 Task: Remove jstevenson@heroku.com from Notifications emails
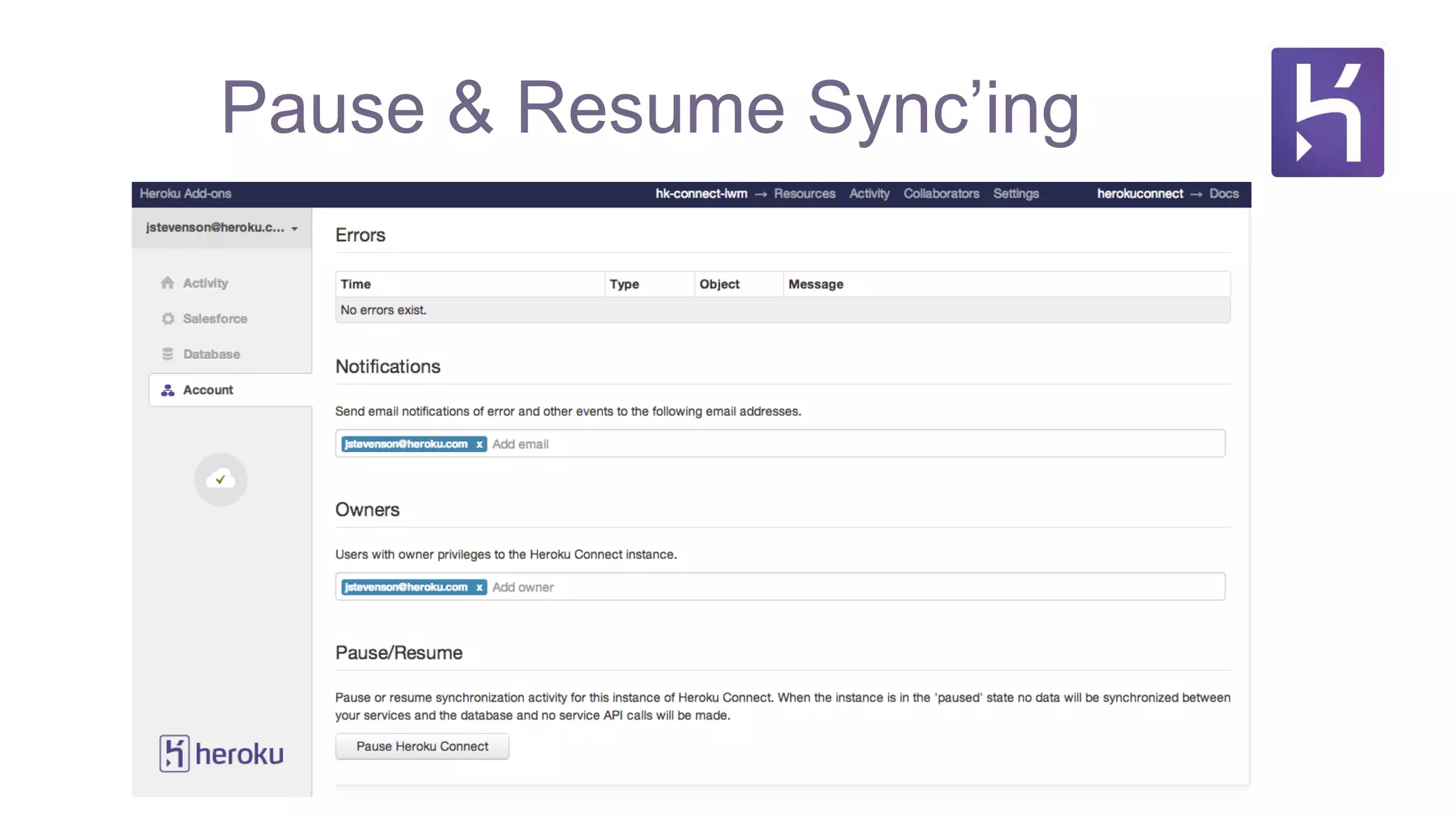[479, 444]
